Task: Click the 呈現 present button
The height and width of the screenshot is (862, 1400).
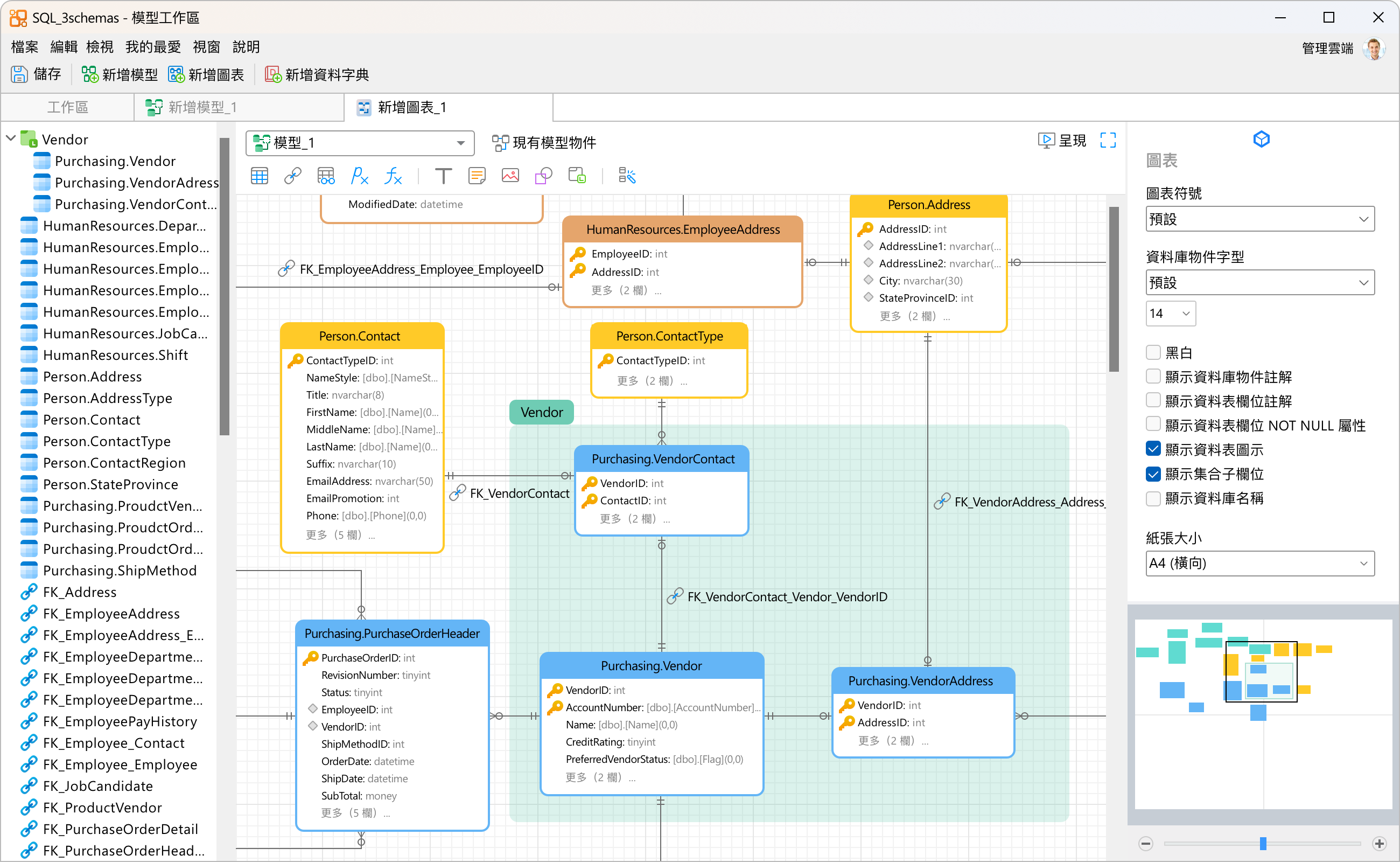Action: click(x=1062, y=140)
